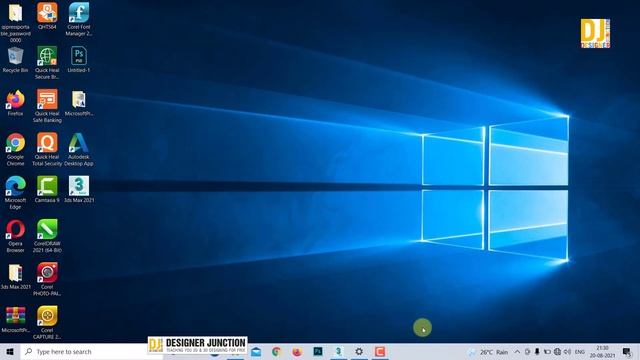Click the ENG language indicator
This screenshot has height=360, width=640.
pyautogui.click(x=580, y=352)
